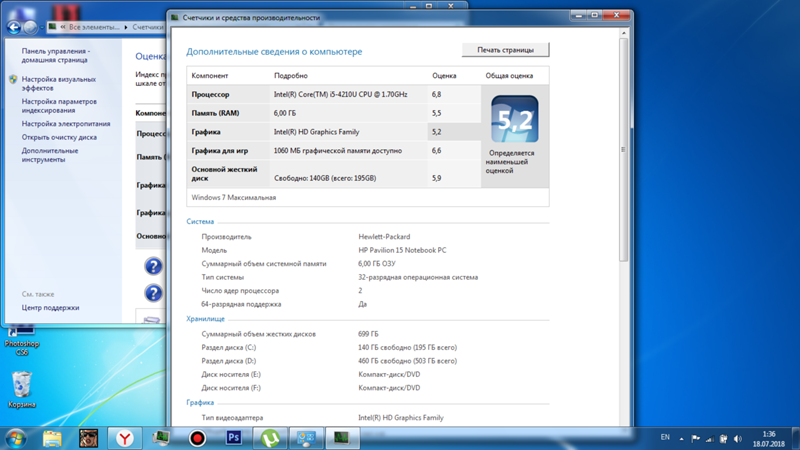Click the Основной жесткий диск label
Viewport: 800px width, 450px height.
click(224, 173)
